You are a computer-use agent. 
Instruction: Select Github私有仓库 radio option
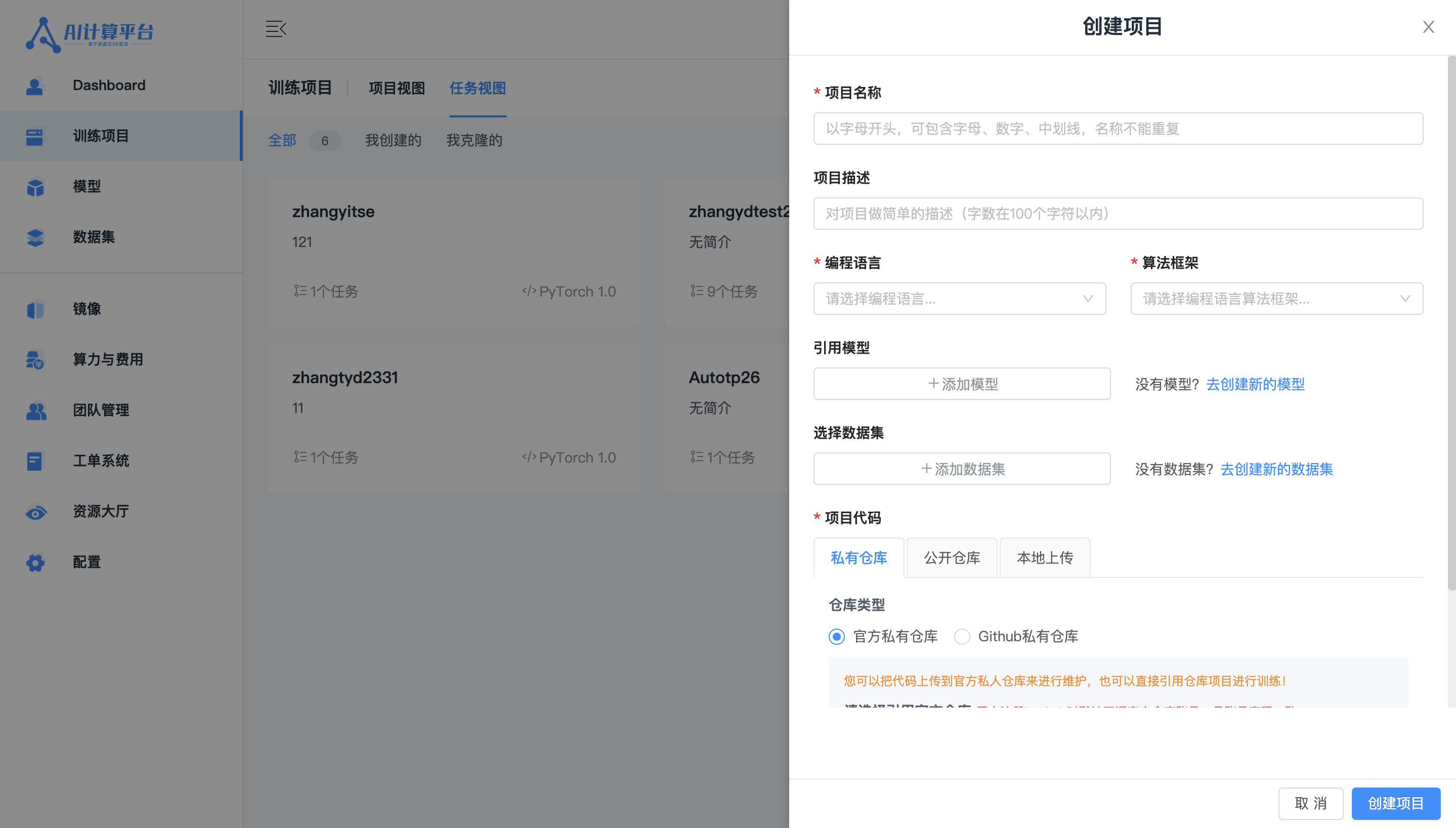click(962, 636)
